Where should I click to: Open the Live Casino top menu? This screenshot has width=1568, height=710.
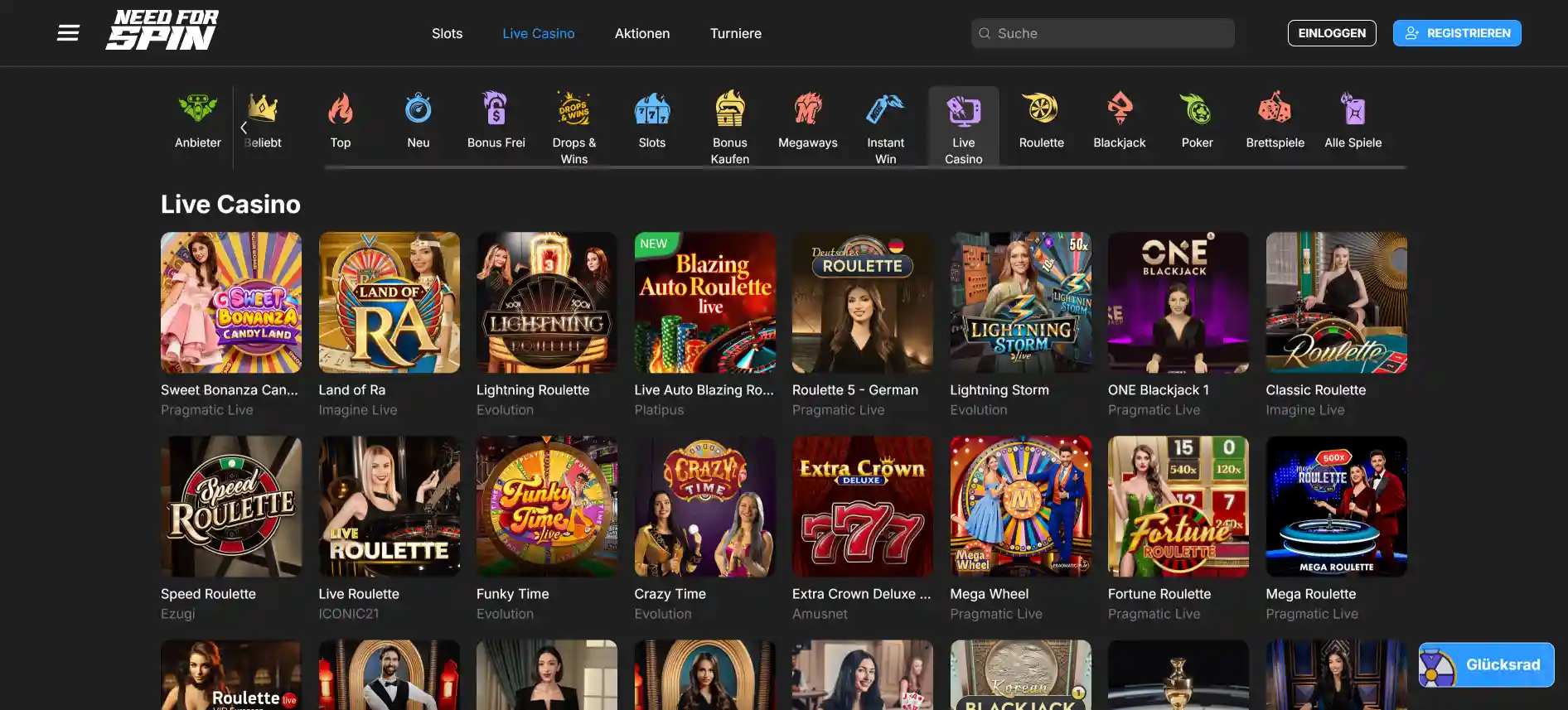539,33
